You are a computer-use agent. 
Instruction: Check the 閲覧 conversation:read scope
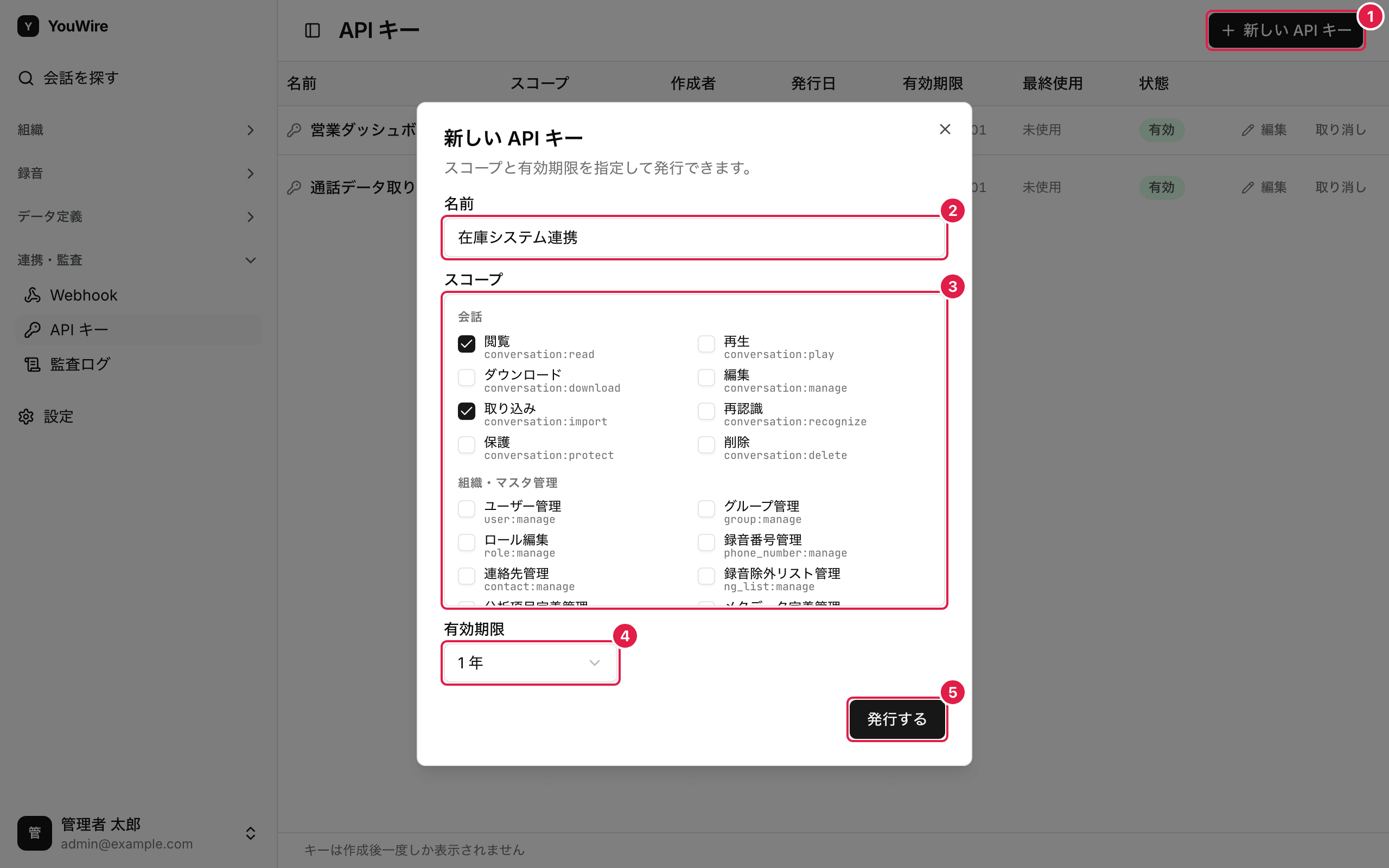(x=467, y=344)
